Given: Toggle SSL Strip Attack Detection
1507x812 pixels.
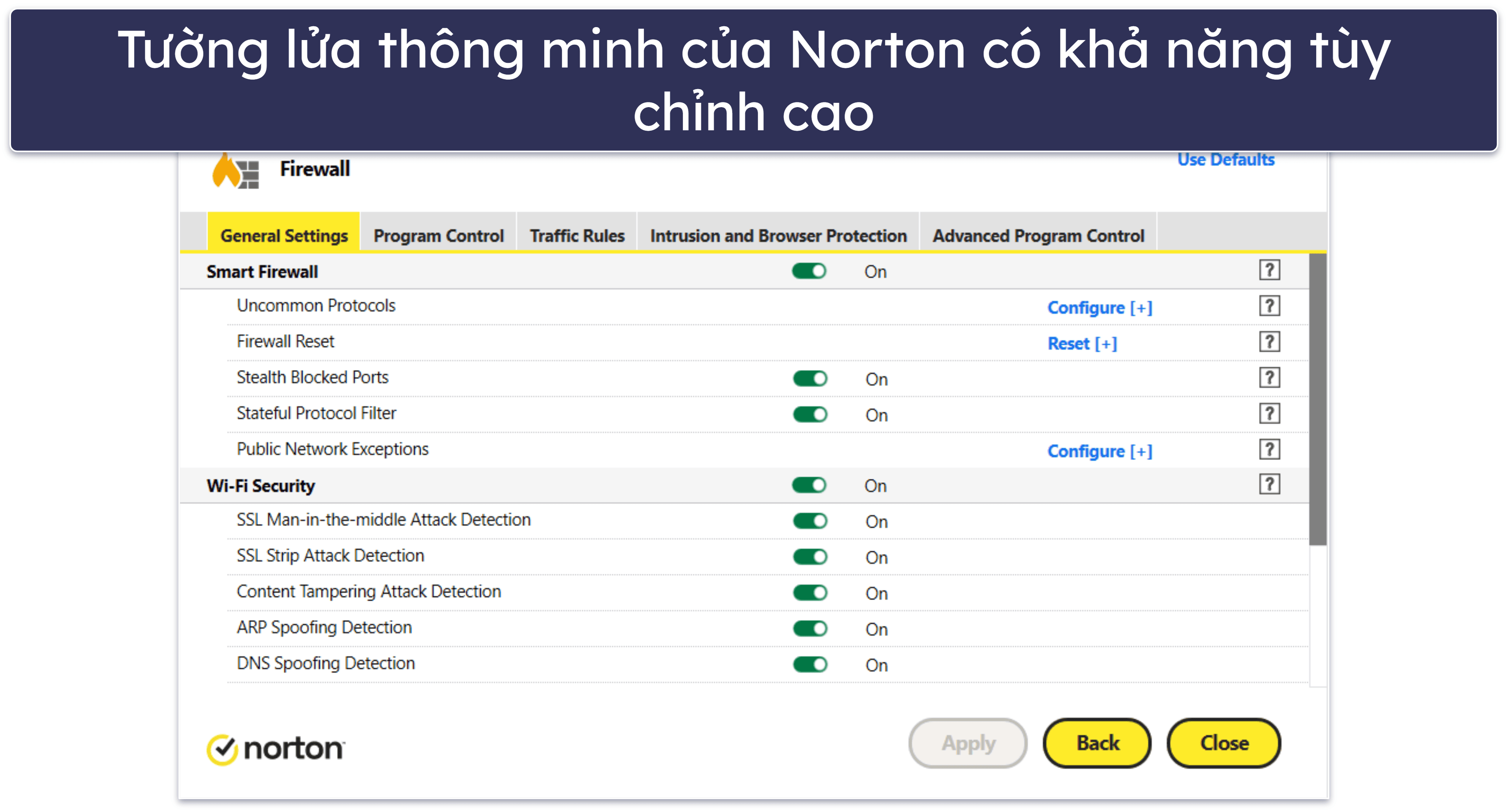Looking at the screenshot, I should pos(810,557).
